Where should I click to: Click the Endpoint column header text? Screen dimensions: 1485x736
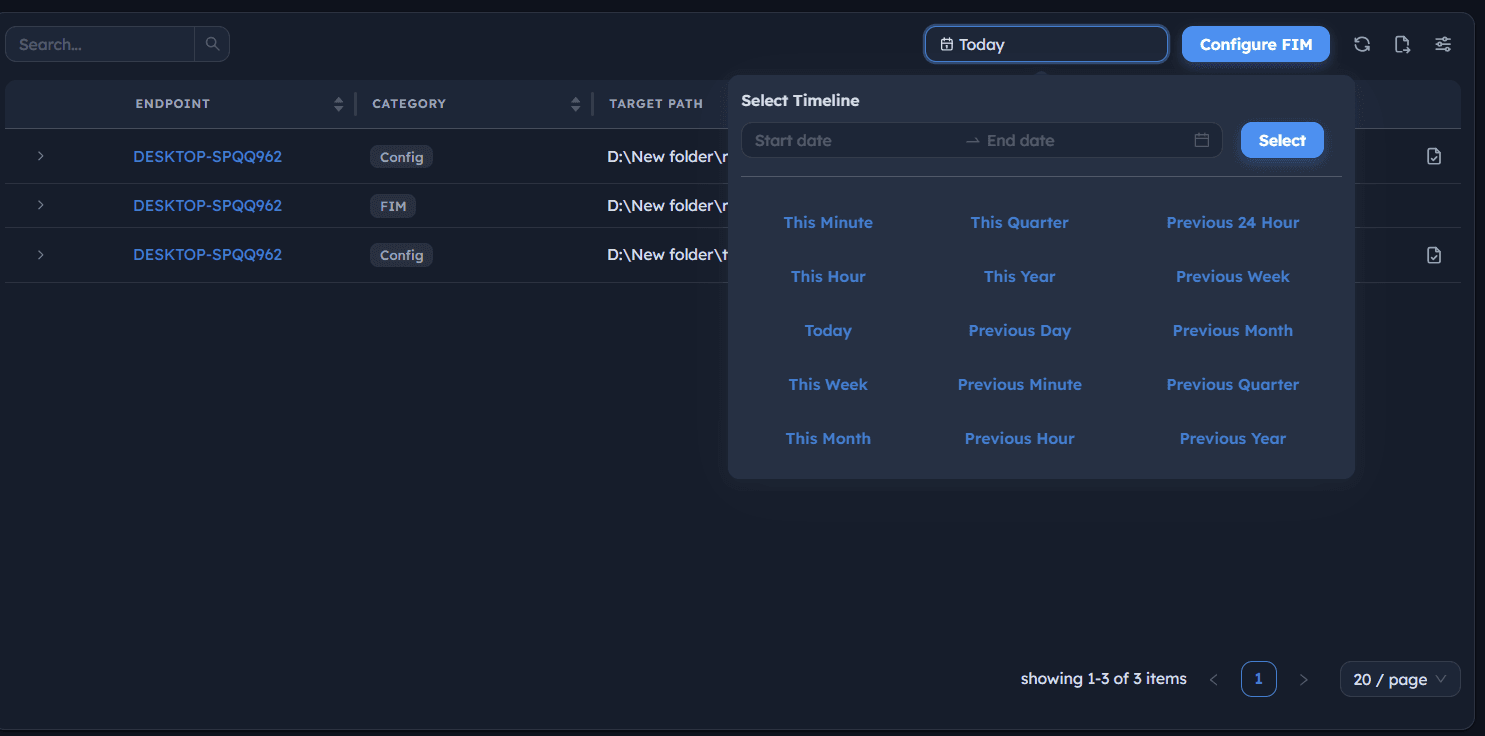(x=173, y=104)
